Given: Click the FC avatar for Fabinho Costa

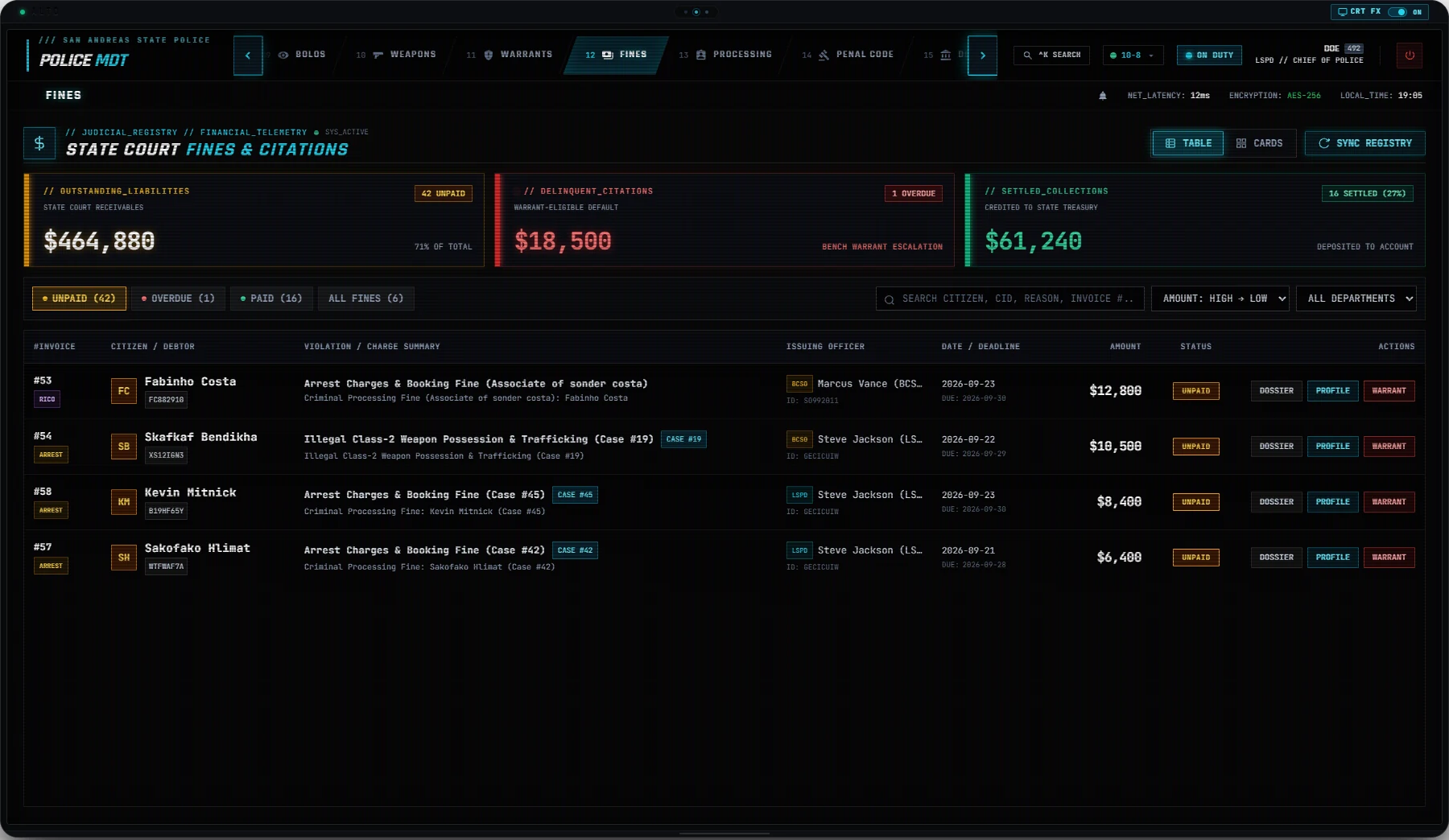Looking at the screenshot, I should click(x=124, y=391).
